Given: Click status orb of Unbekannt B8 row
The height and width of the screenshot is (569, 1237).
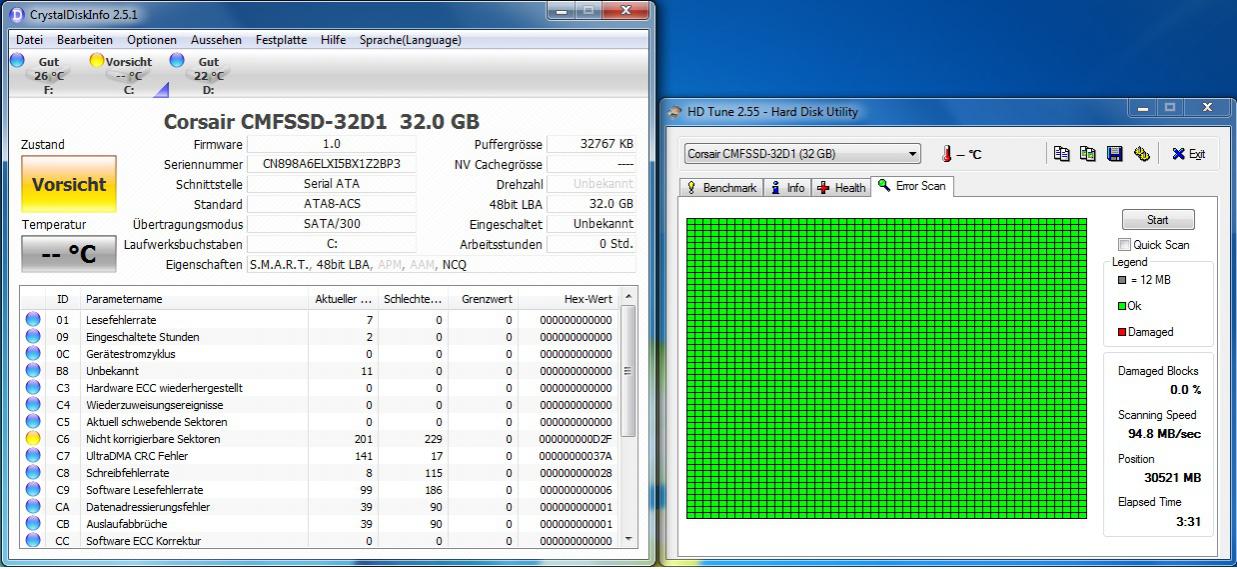Looking at the screenshot, I should click(x=33, y=371).
